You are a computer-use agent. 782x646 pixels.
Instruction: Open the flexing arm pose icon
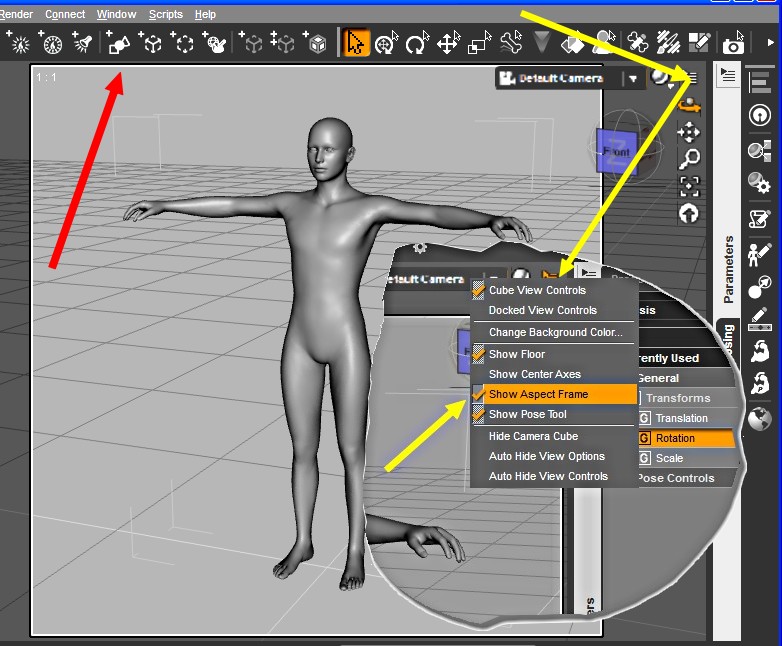(x=759, y=352)
